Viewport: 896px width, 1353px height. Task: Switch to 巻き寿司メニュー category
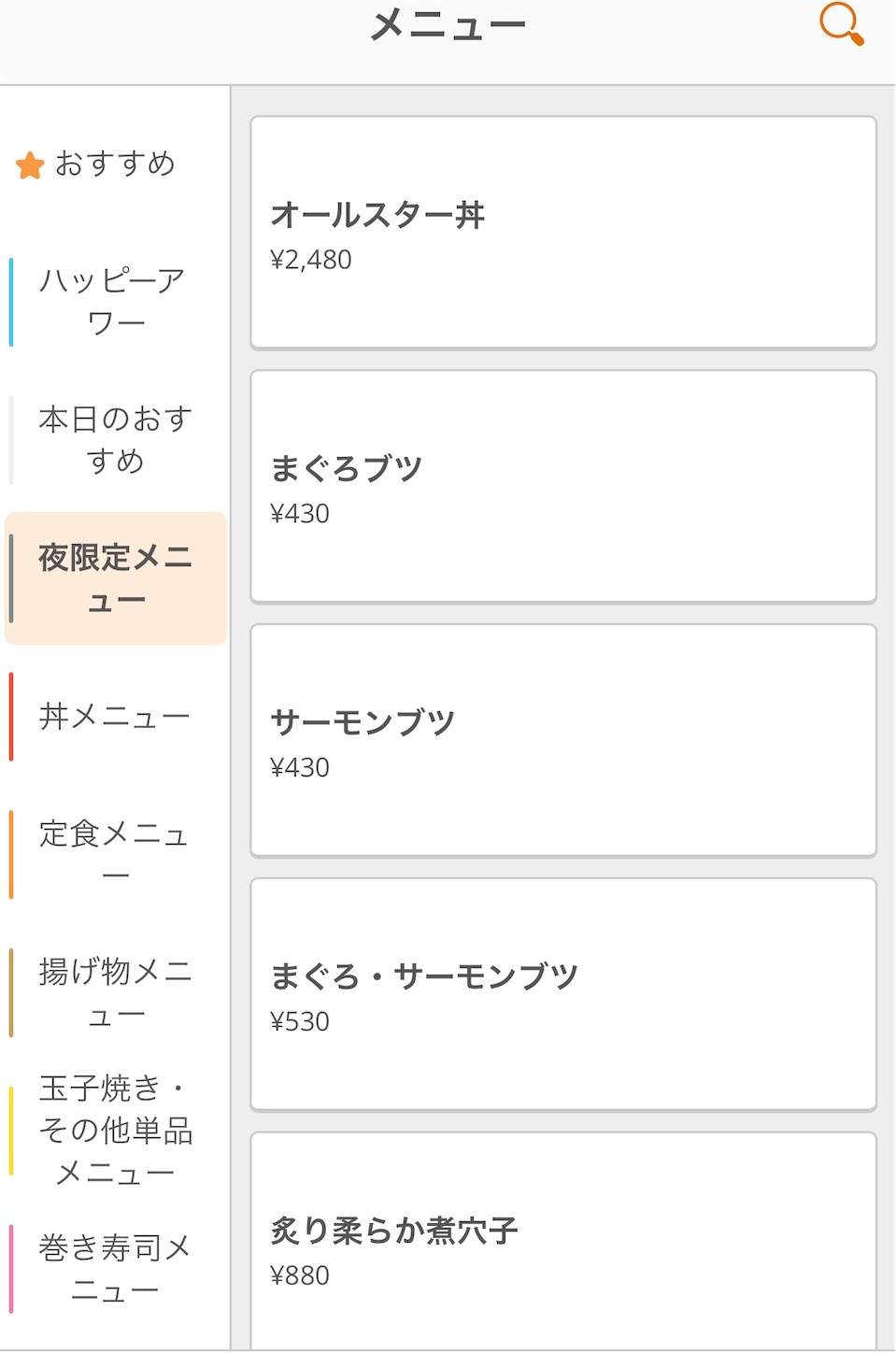pyautogui.click(x=115, y=1269)
